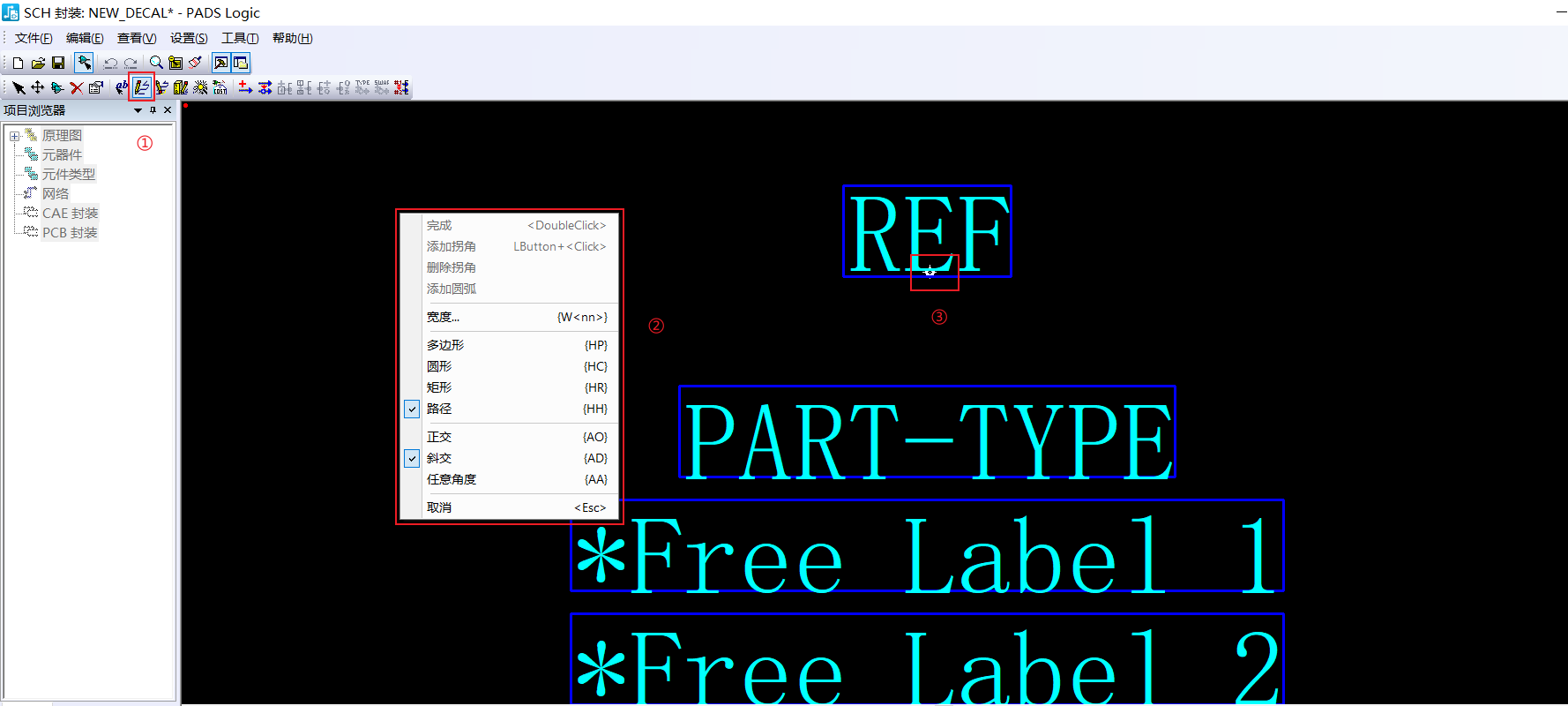Toggle the decal editing toolbar icon
The image size is (1568, 706).
[x=220, y=63]
